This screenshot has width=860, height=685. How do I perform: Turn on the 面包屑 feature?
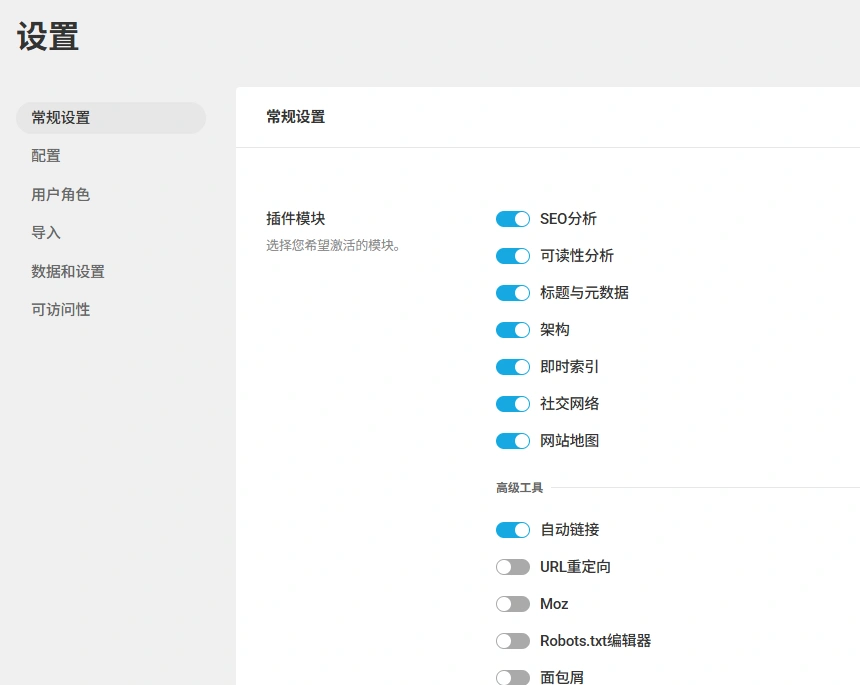point(512,677)
